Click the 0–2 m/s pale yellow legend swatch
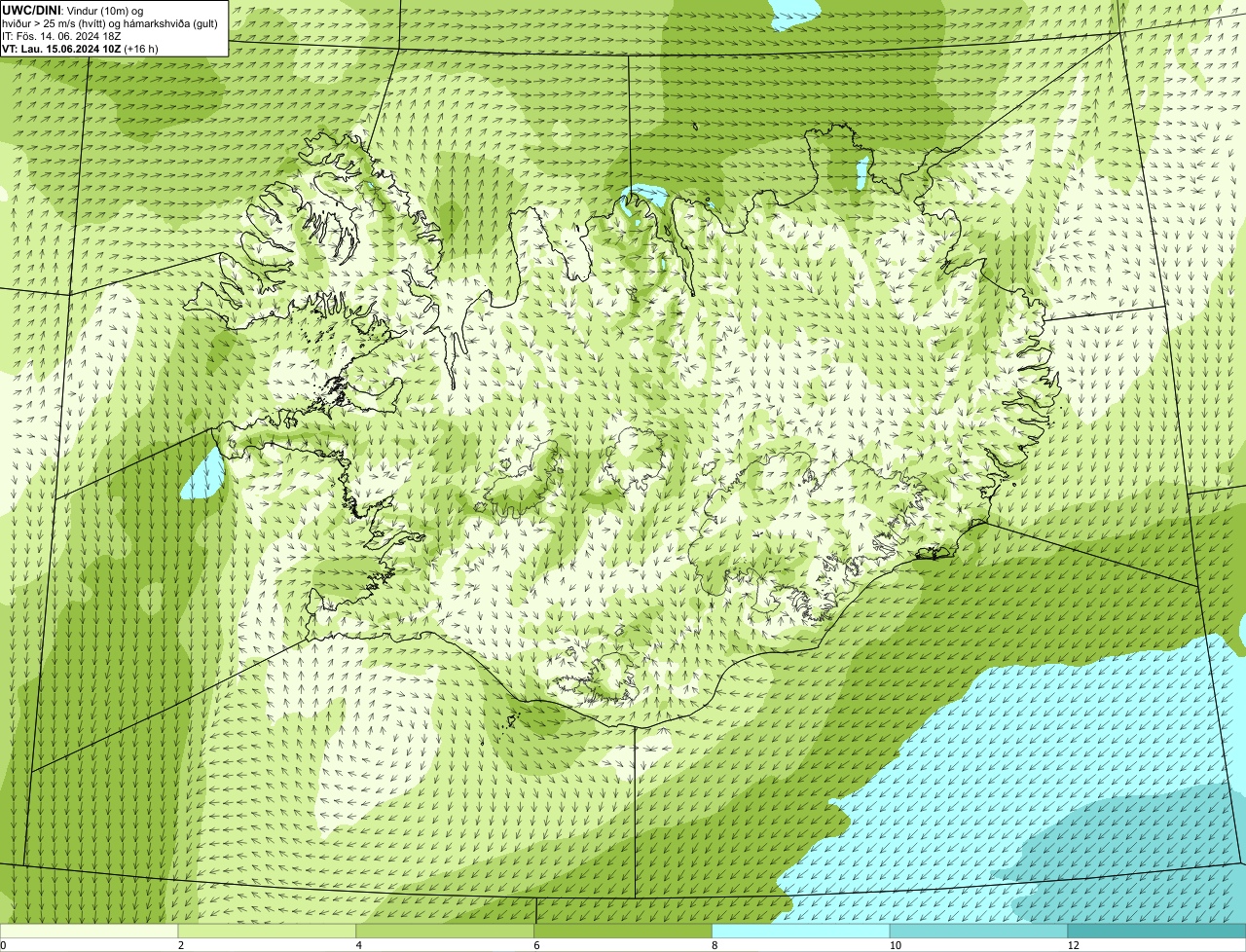The width and height of the screenshot is (1246, 952). [x=89, y=931]
